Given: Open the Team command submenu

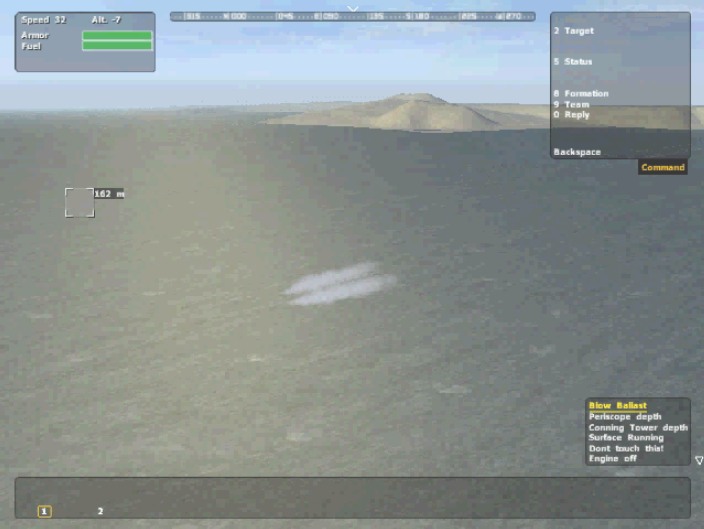Looking at the screenshot, I should [571, 105].
